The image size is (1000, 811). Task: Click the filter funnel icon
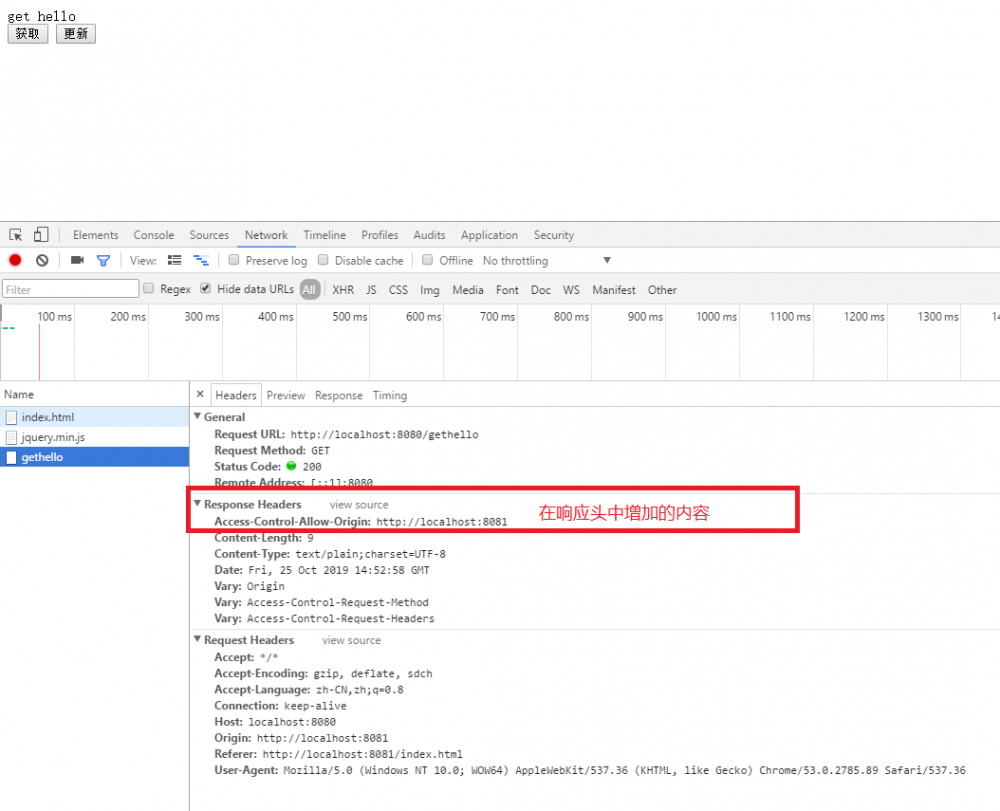pyautogui.click(x=103, y=259)
